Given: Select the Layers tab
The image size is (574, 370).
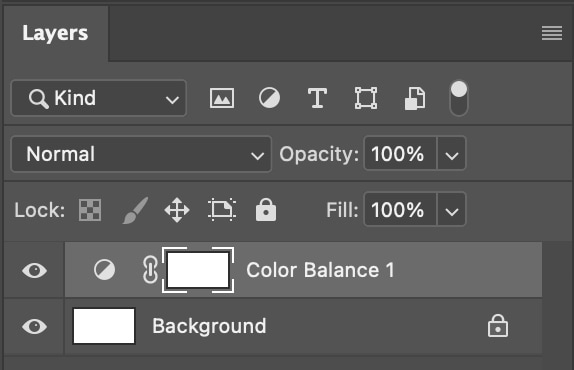Looking at the screenshot, I should pos(55,33).
